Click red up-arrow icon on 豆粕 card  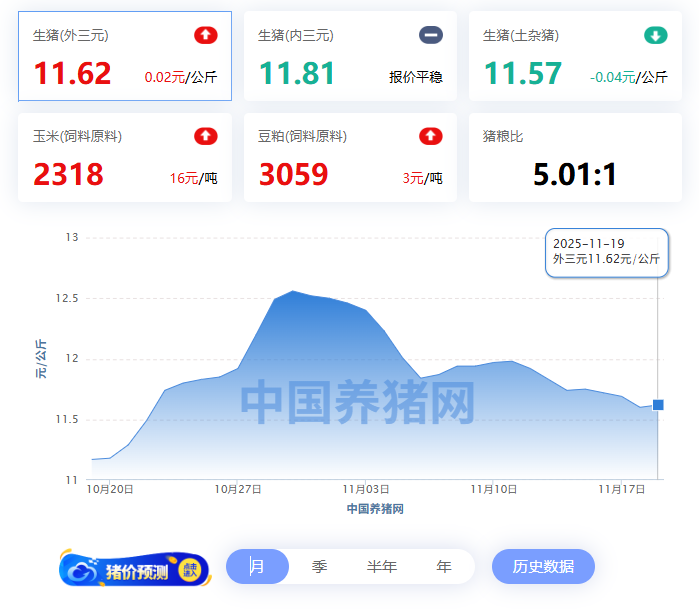[430, 136]
